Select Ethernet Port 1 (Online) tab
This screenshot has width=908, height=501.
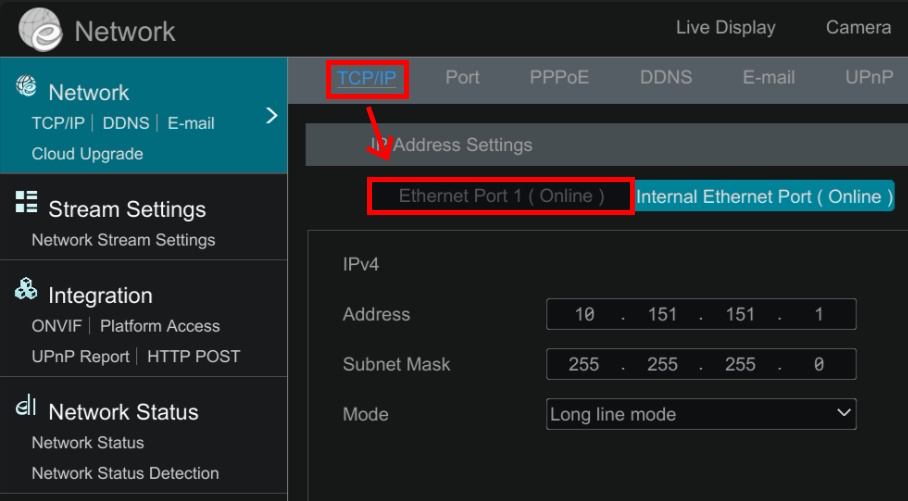(x=501, y=196)
